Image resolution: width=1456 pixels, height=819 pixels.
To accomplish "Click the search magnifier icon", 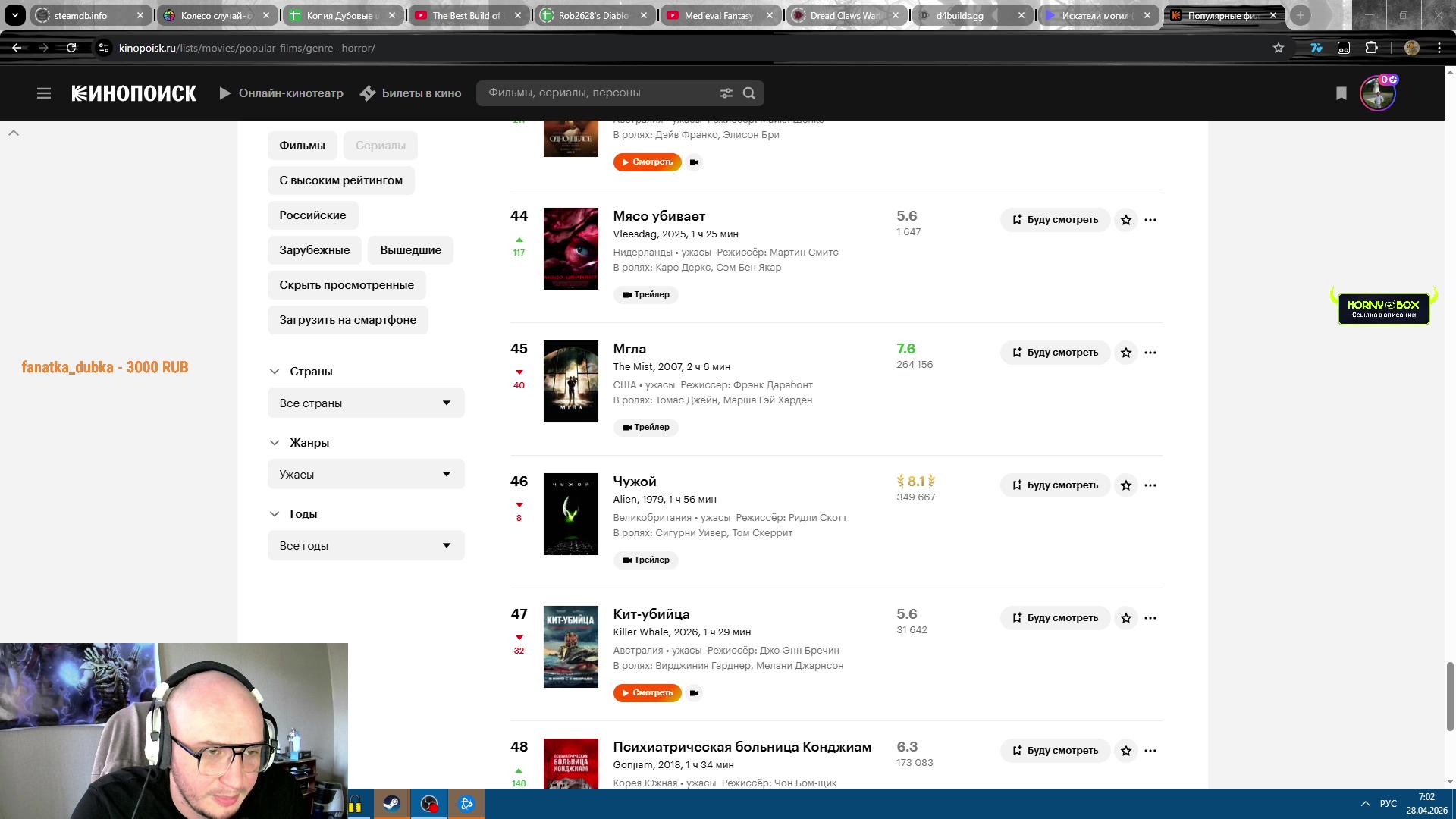I will point(749,93).
